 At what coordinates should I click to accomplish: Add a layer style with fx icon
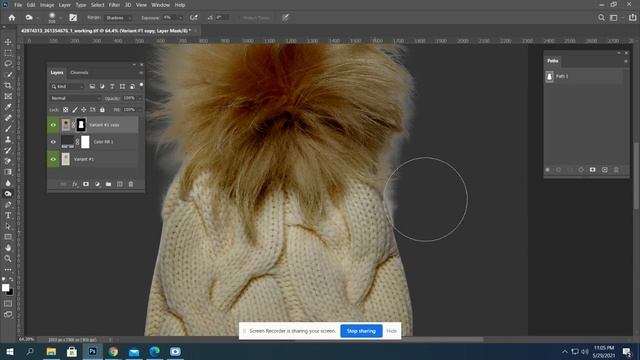pyautogui.click(x=75, y=184)
